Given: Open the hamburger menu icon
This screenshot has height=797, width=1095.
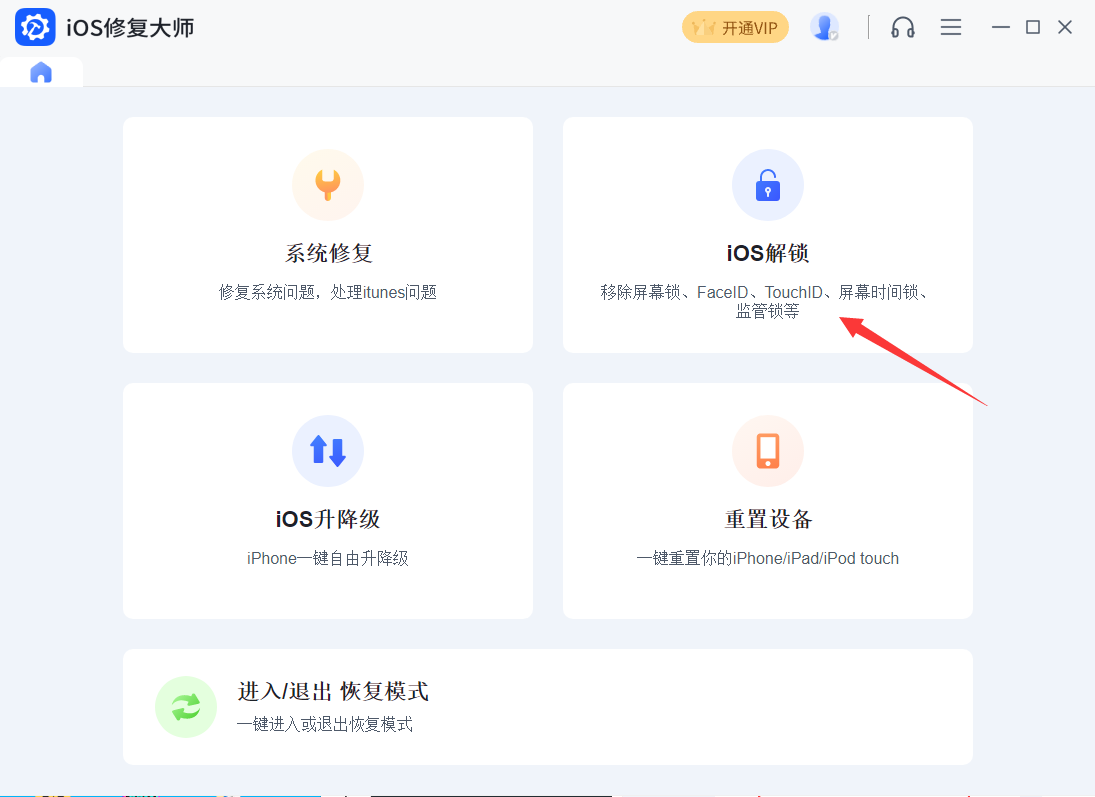Looking at the screenshot, I should [950, 27].
